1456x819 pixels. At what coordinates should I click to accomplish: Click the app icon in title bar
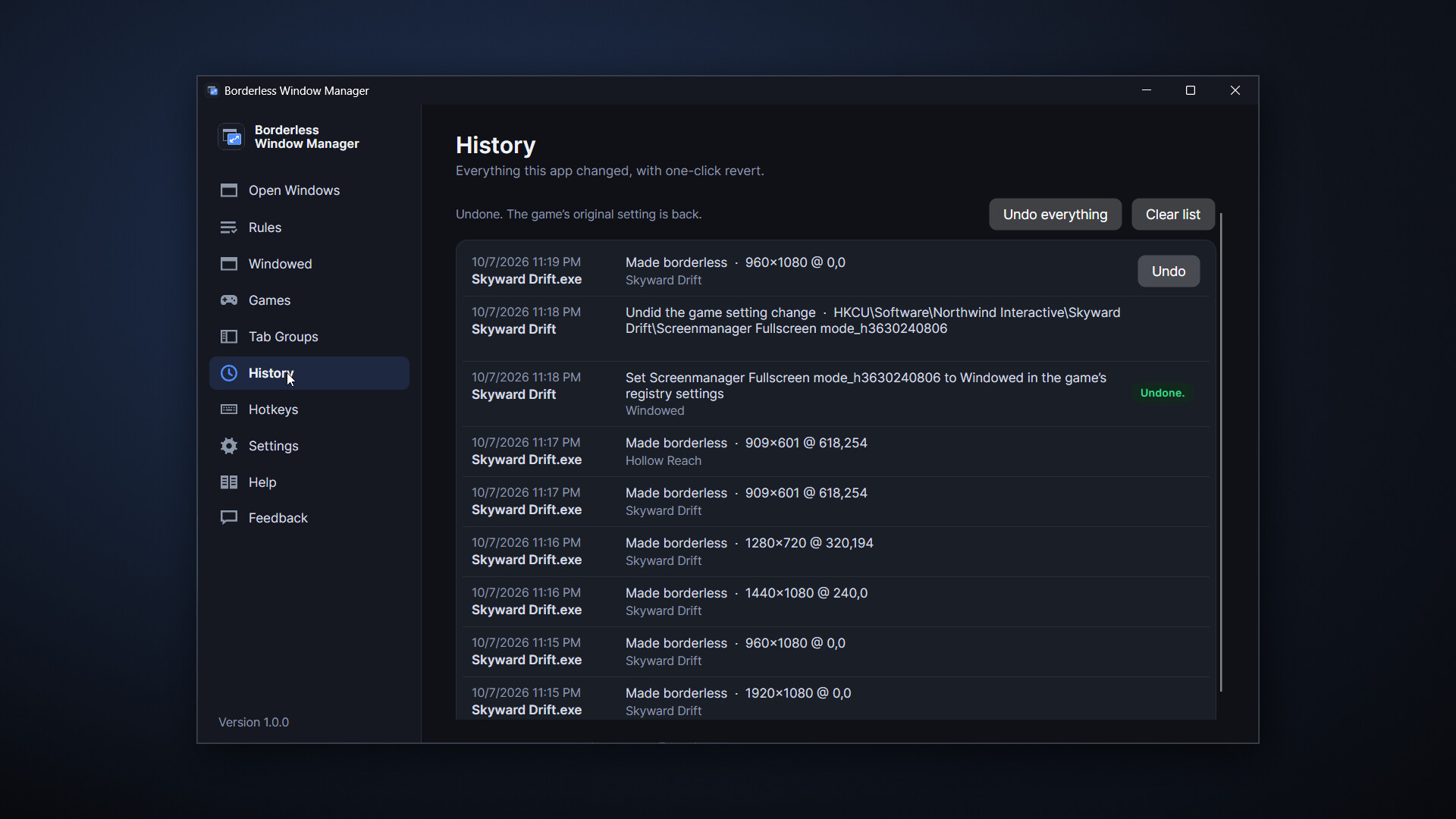click(212, 90)
